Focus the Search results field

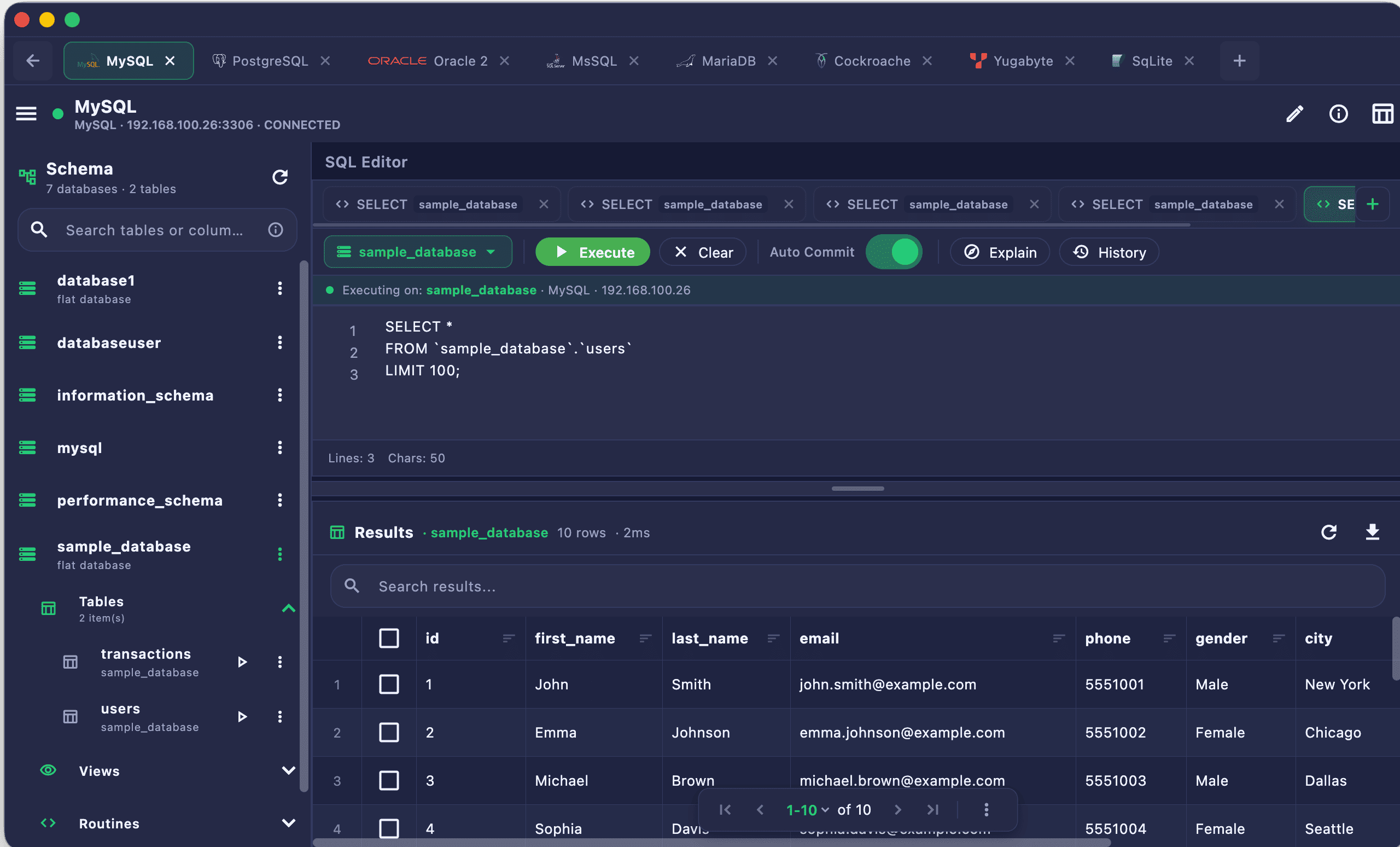click(x=857, y=586)
